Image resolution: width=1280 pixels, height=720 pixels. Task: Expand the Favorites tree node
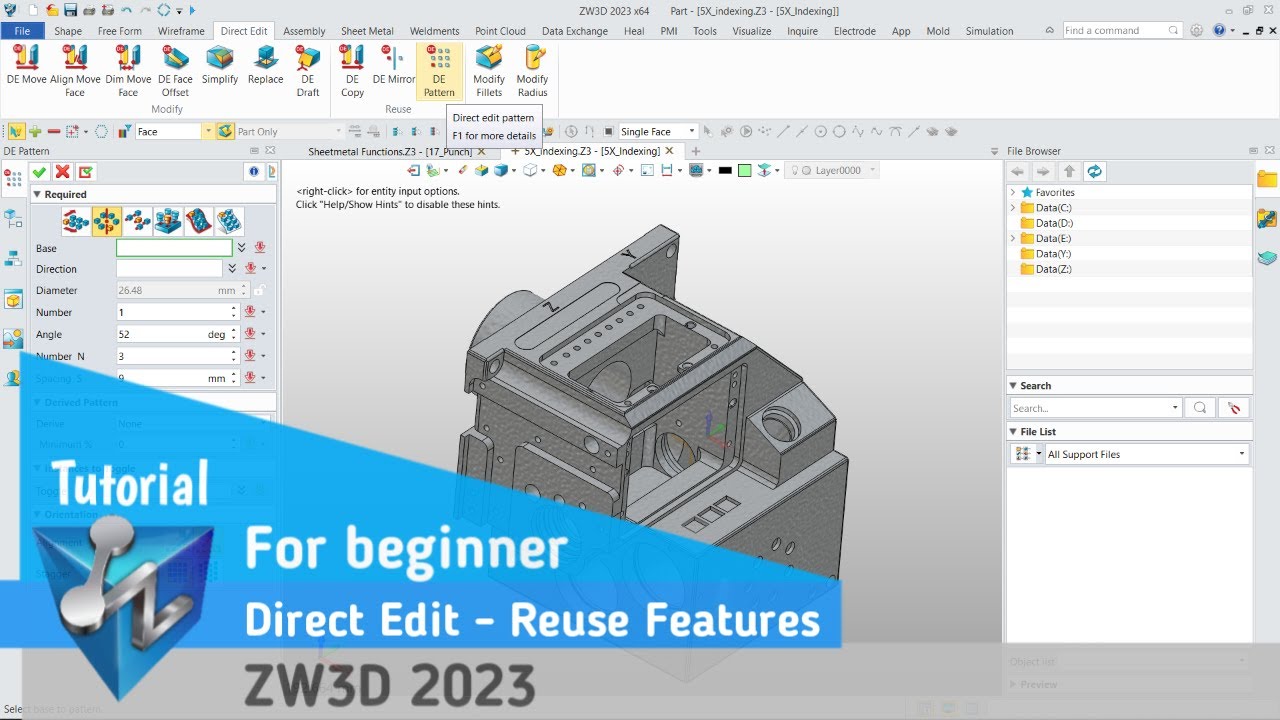click(x=1013, y=192)
